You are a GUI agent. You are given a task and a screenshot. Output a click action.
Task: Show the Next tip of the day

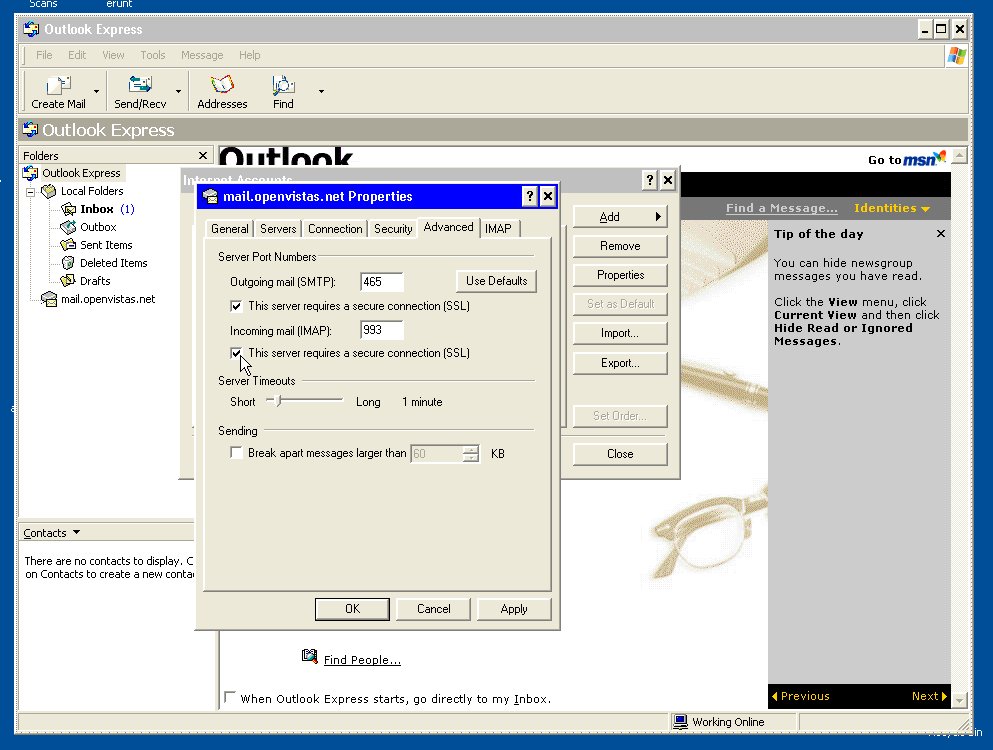(929, 696)
